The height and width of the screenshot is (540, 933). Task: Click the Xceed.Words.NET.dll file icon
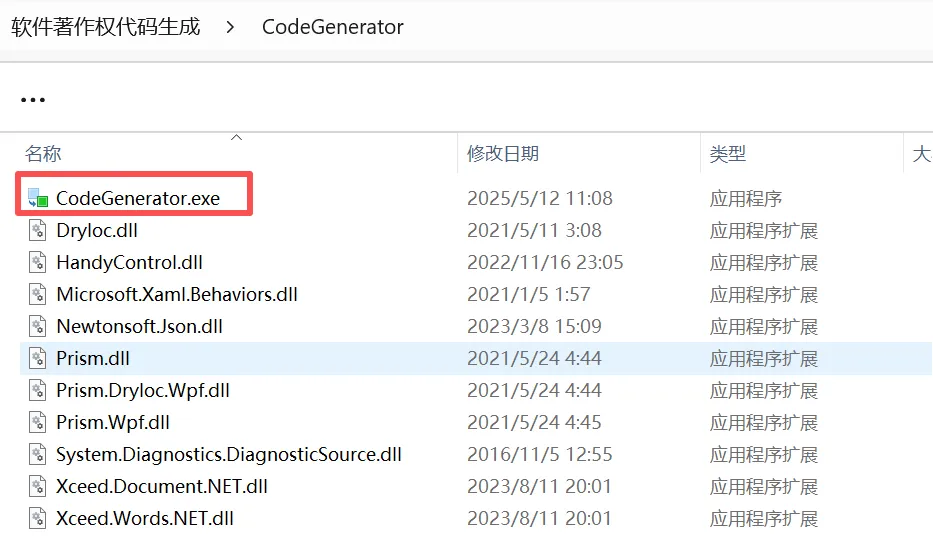38,519
